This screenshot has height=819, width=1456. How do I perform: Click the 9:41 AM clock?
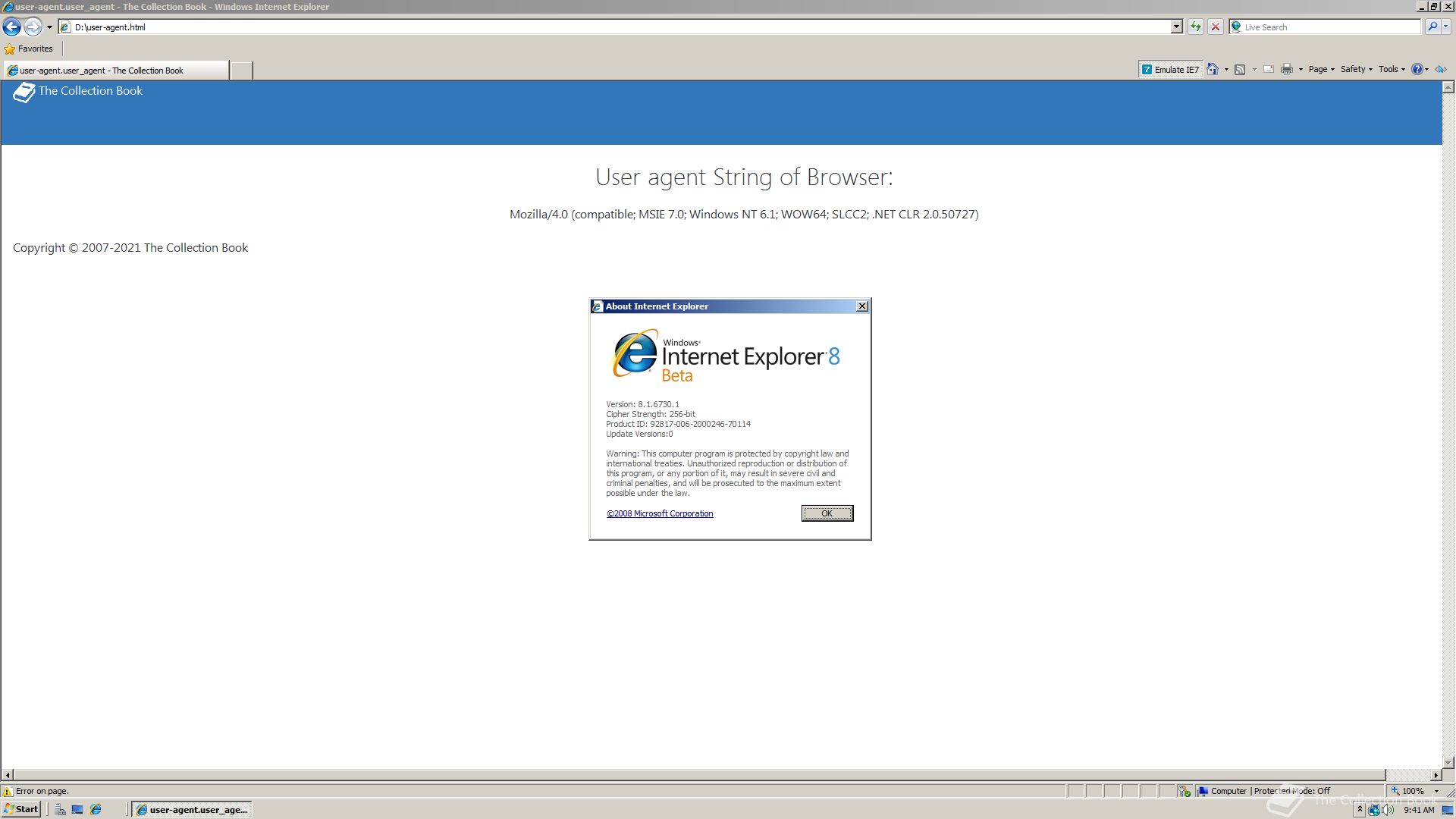pos(1419,810)
